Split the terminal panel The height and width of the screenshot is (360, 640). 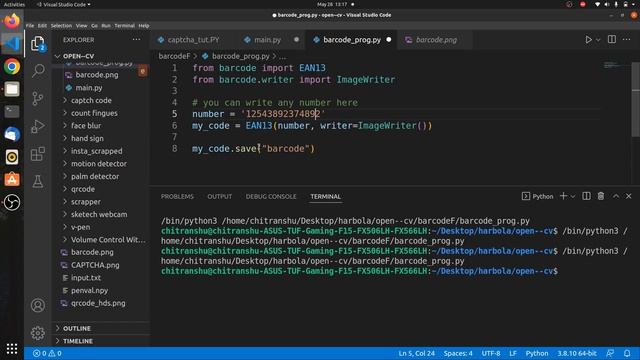586,196
